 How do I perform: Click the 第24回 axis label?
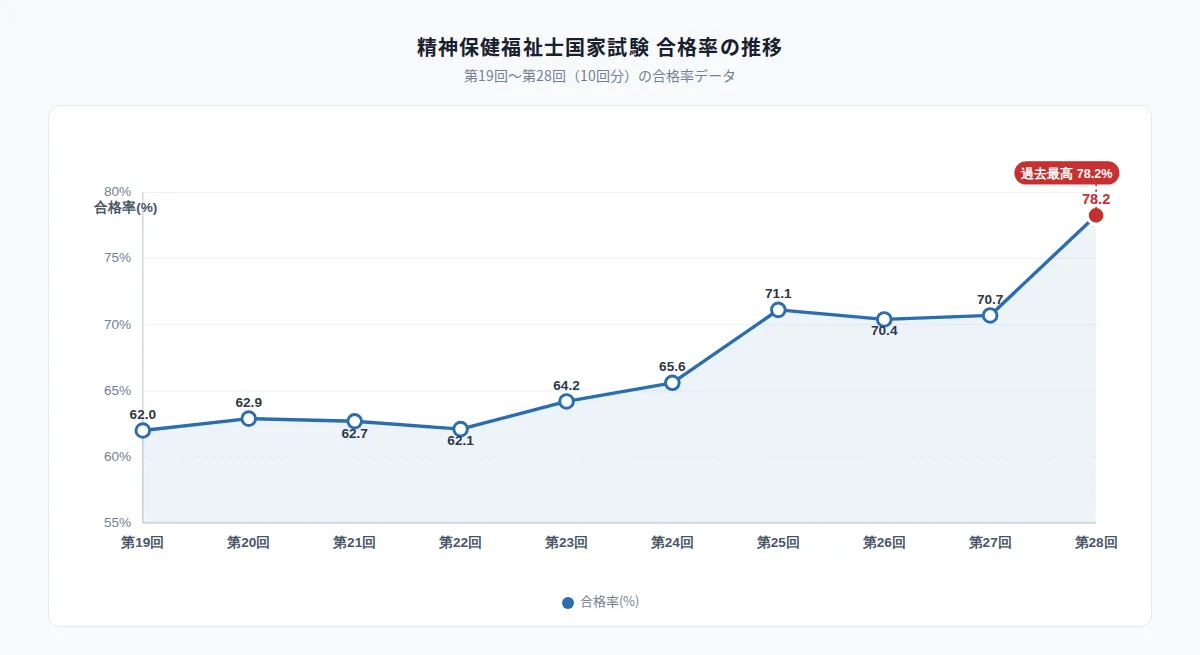[673, 543]
